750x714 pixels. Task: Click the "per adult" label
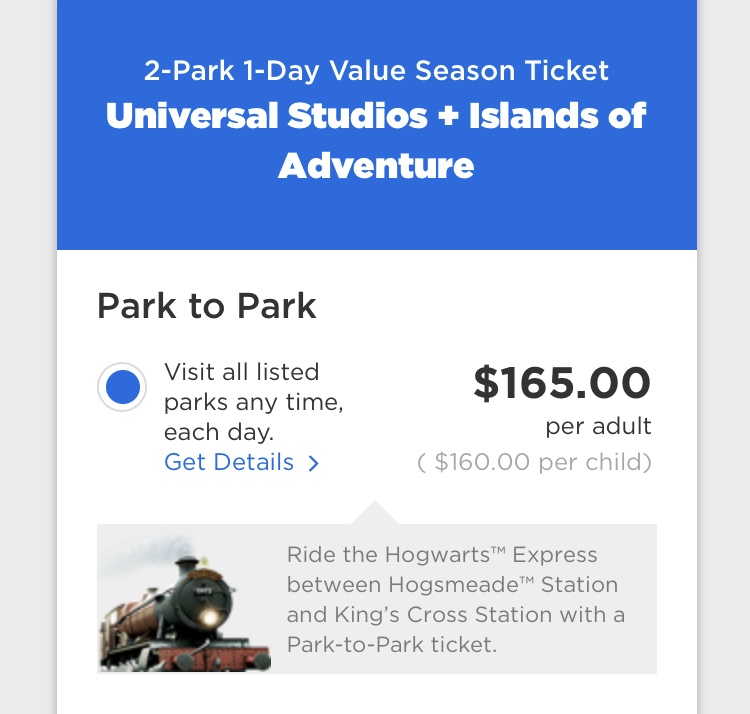pyautogui.click(x=598, y=427)
